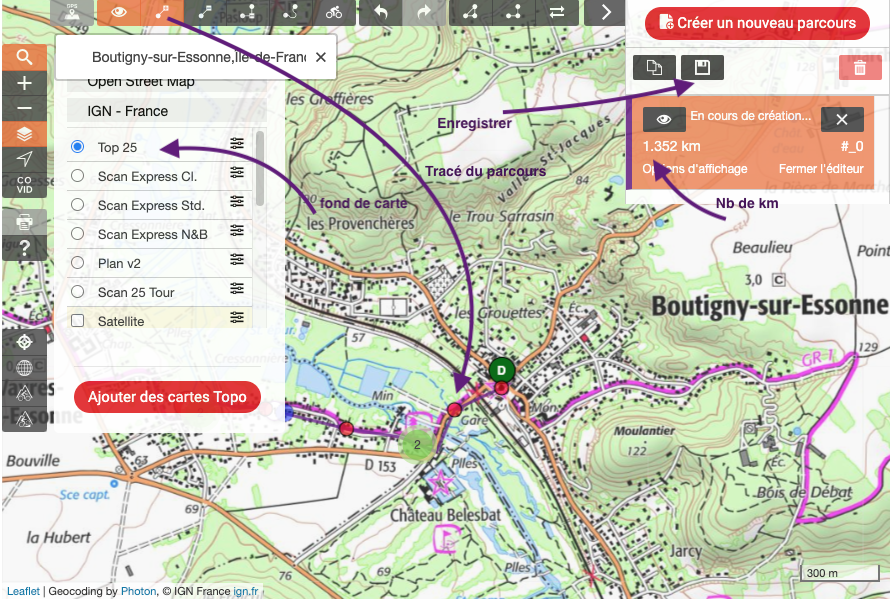Expand the toolbar with the right chevron
891x603 pixels.
(604, 12)
